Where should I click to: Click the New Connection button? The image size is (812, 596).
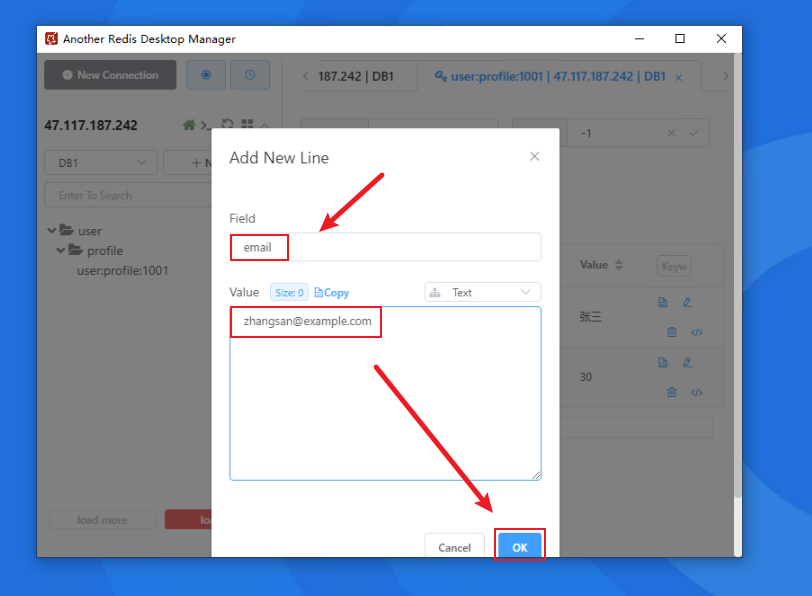coord(110,75)
